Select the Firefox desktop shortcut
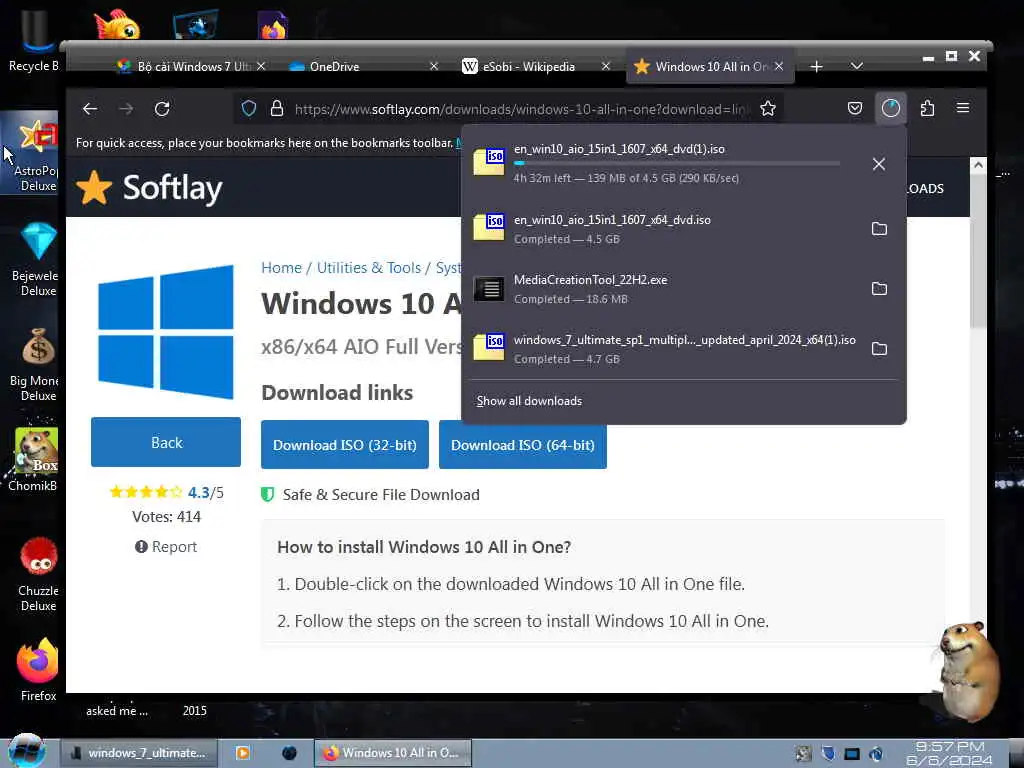Image resolution: width=1024 pixels, height=768 pixels. [38, 669]
